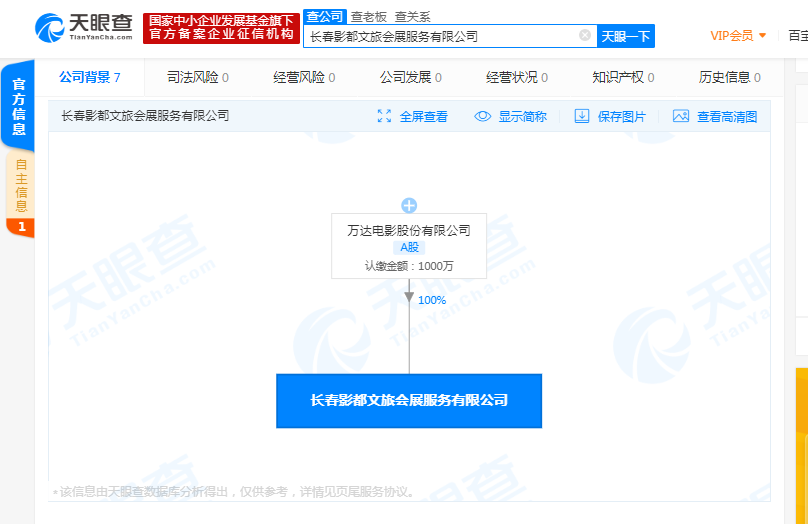The width and height of the screenshot is (808, 524).
Task: Click the 认缴金额：1000万 text
Action: point(409,266)
